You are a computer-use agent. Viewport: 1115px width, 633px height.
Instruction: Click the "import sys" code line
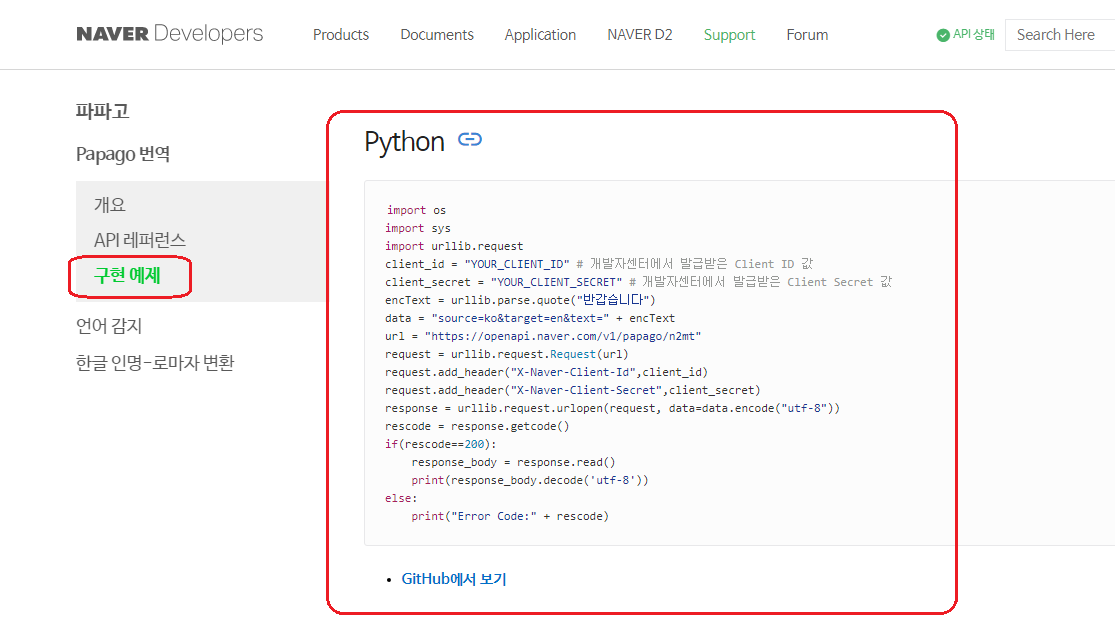(417, 228)
